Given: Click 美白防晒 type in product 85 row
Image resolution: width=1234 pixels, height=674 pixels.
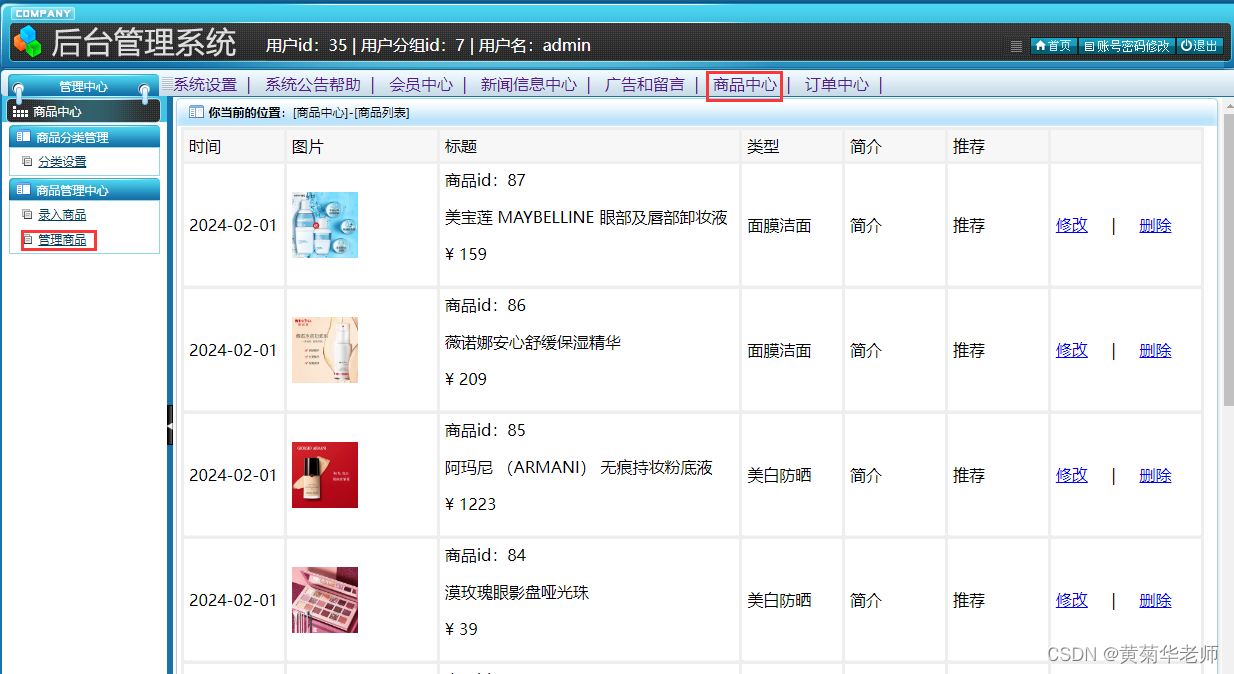Looking at the screenshot, I should click(x=779, y=476).
